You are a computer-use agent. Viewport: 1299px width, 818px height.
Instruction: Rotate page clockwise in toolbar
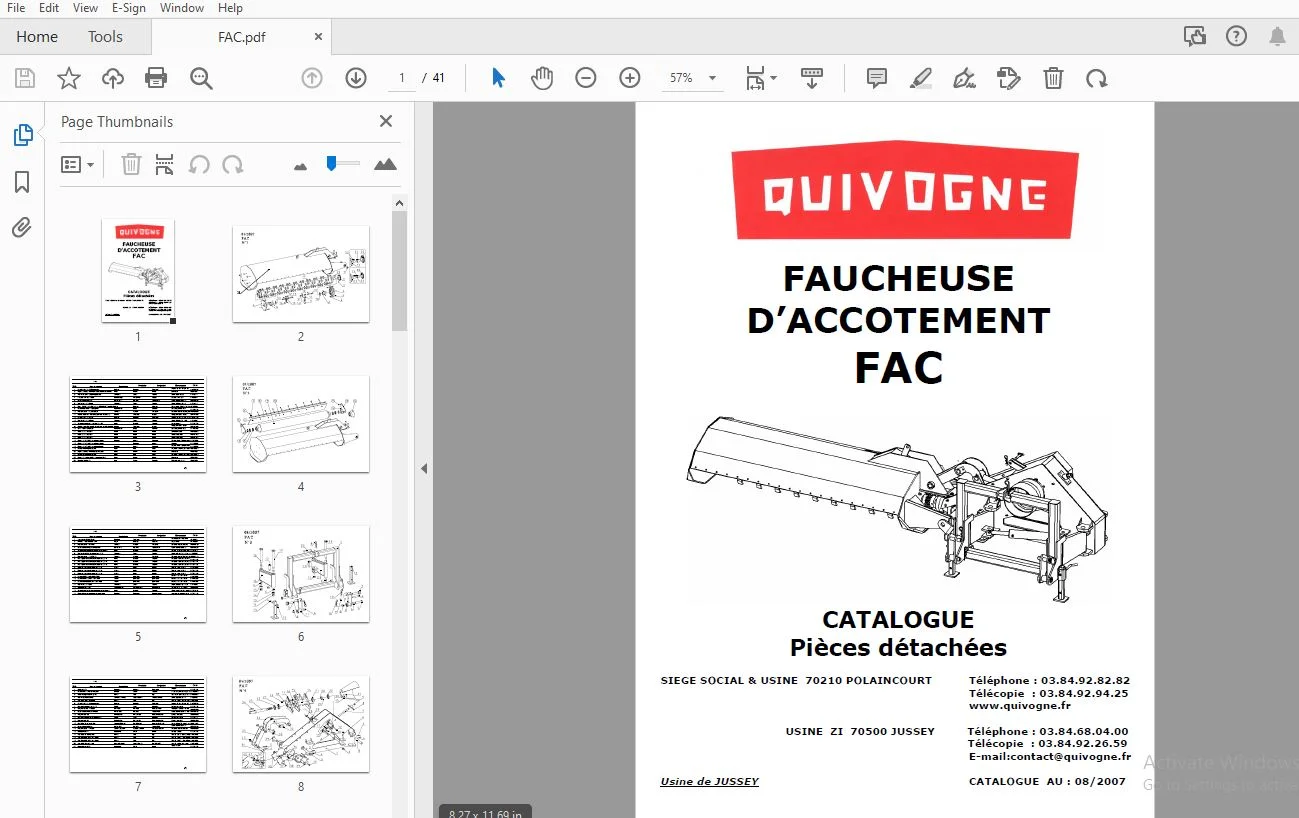point(1097,78)
